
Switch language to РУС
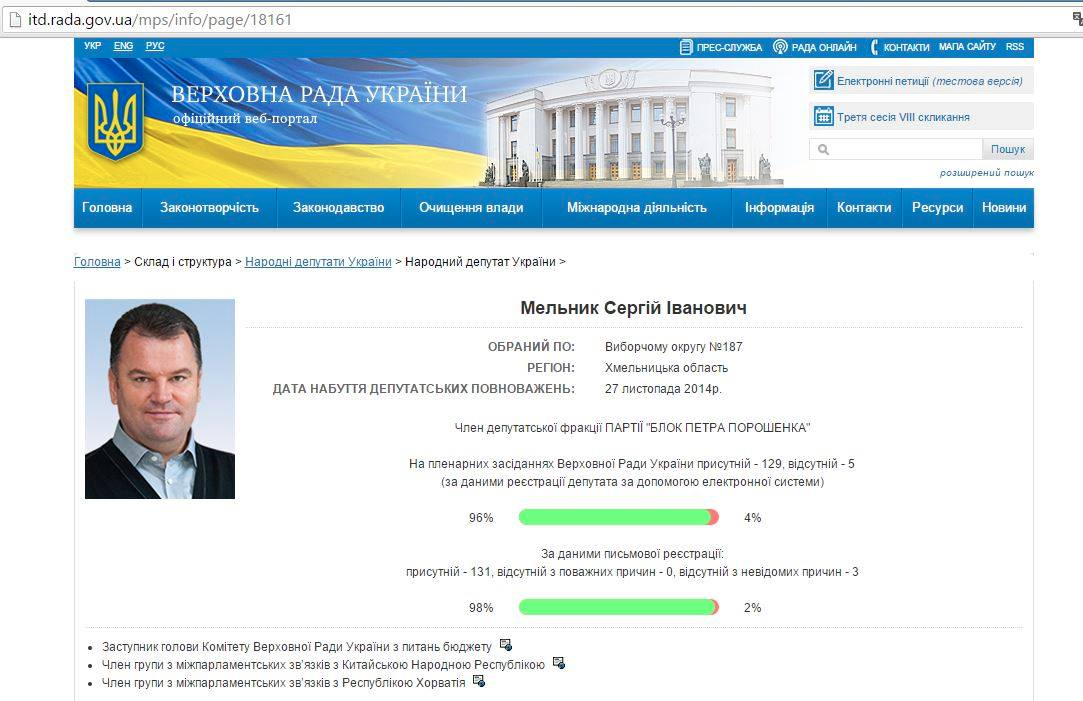pos(155,46)
